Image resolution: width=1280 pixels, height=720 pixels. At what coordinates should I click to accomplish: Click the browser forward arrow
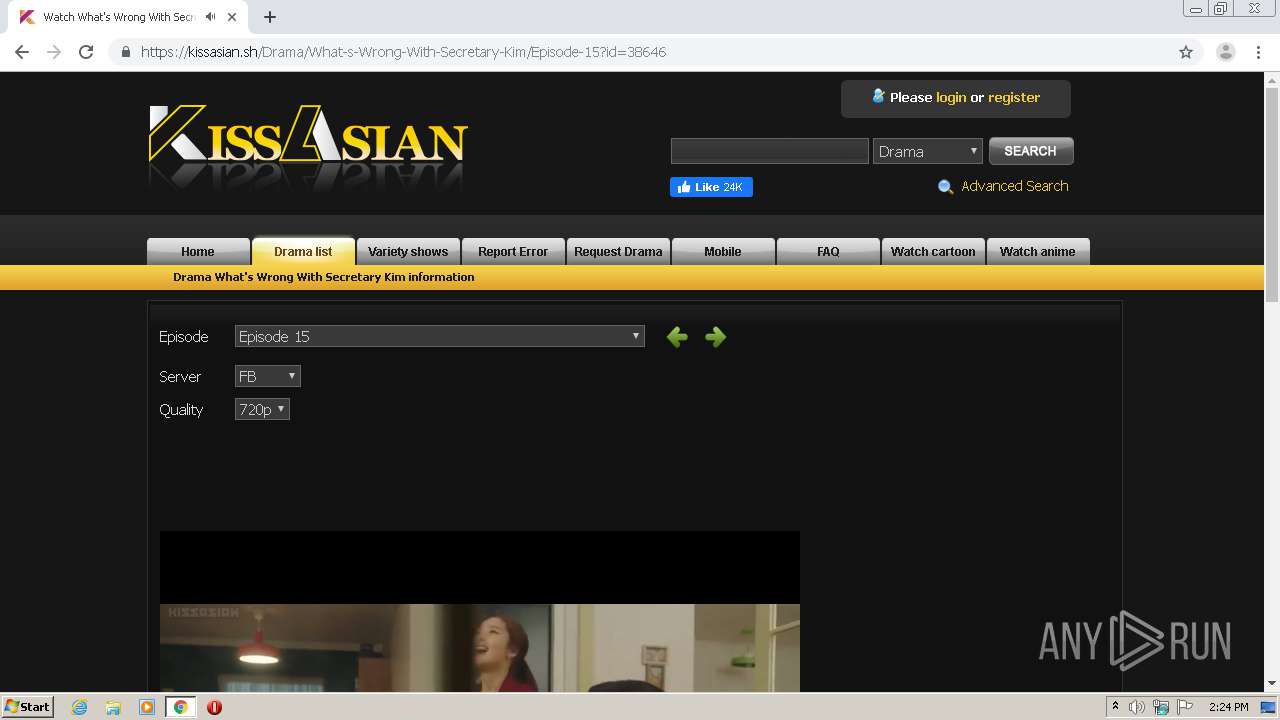point(54,52)
